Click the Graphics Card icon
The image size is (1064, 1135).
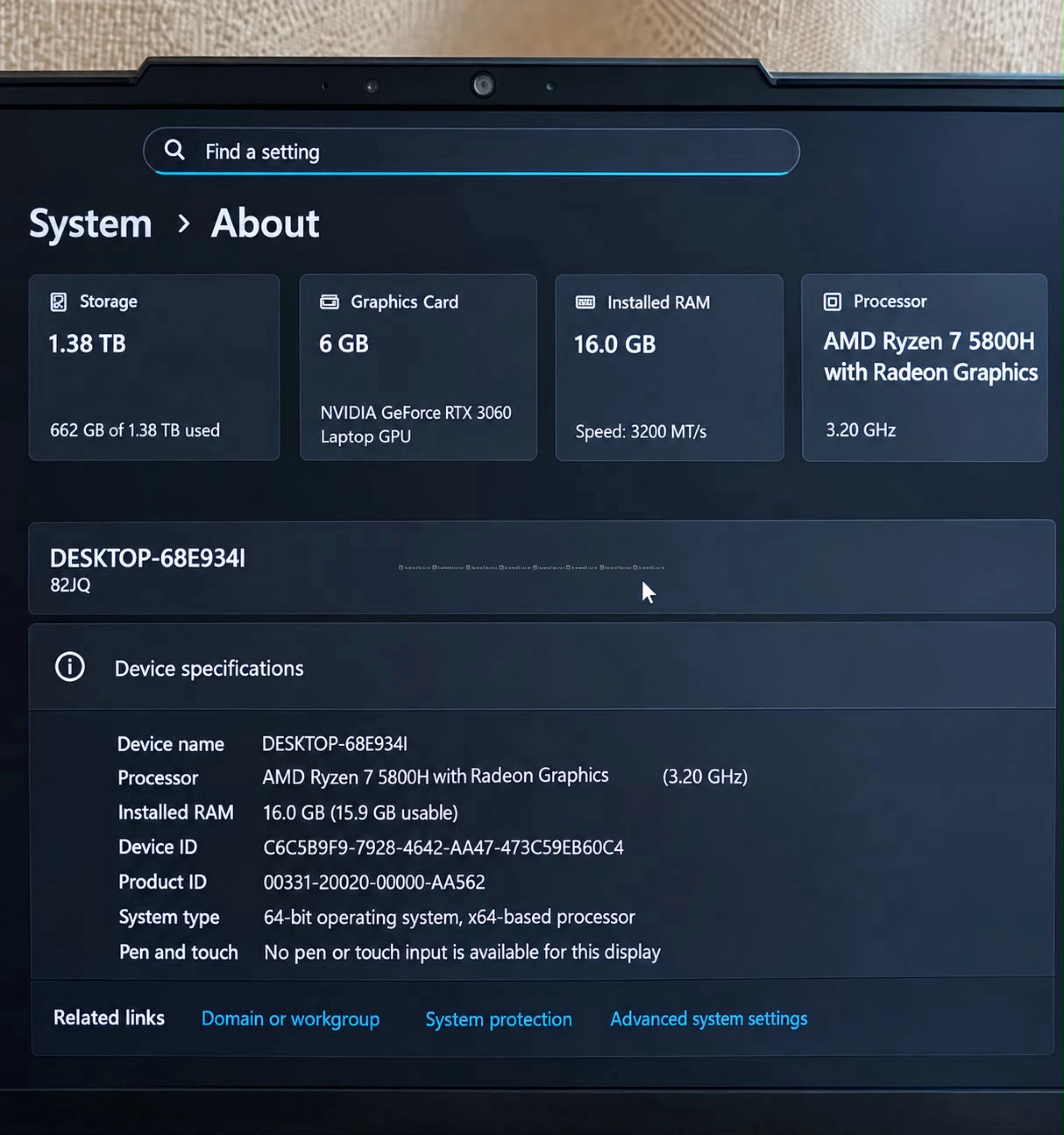point(329,301)
